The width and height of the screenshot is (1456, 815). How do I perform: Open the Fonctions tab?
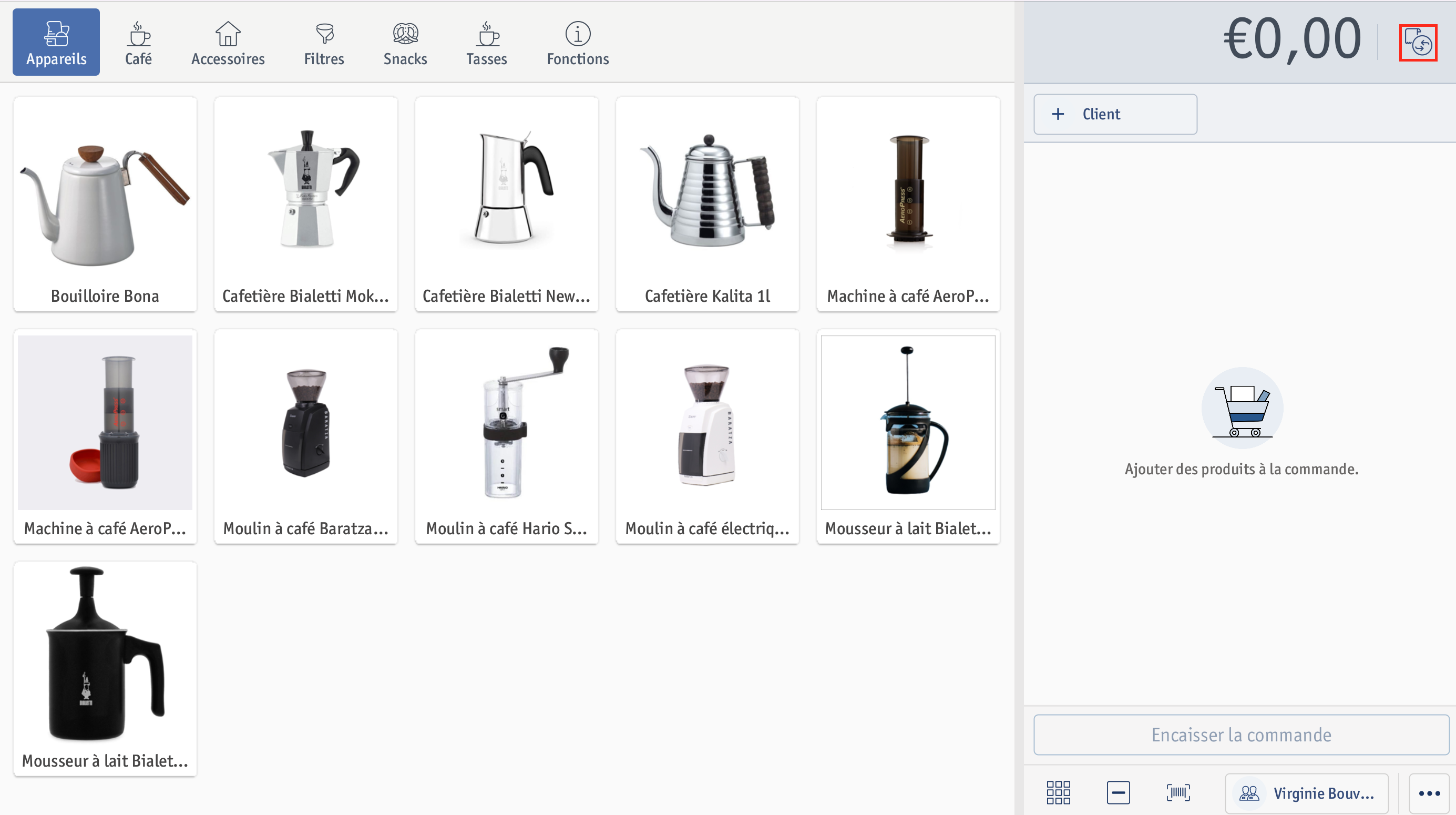click(x=578, y=43)
